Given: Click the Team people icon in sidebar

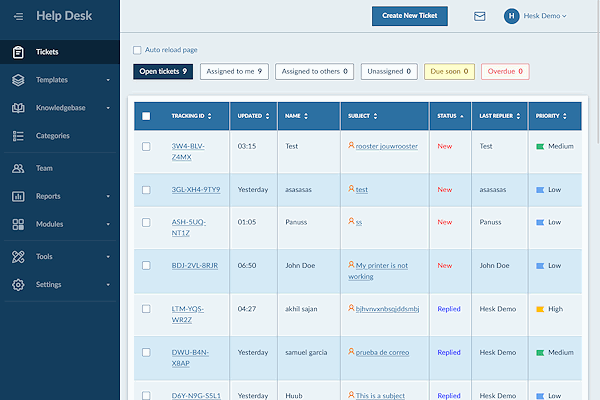Looking at the screenshot, I should tap(18, 169).
